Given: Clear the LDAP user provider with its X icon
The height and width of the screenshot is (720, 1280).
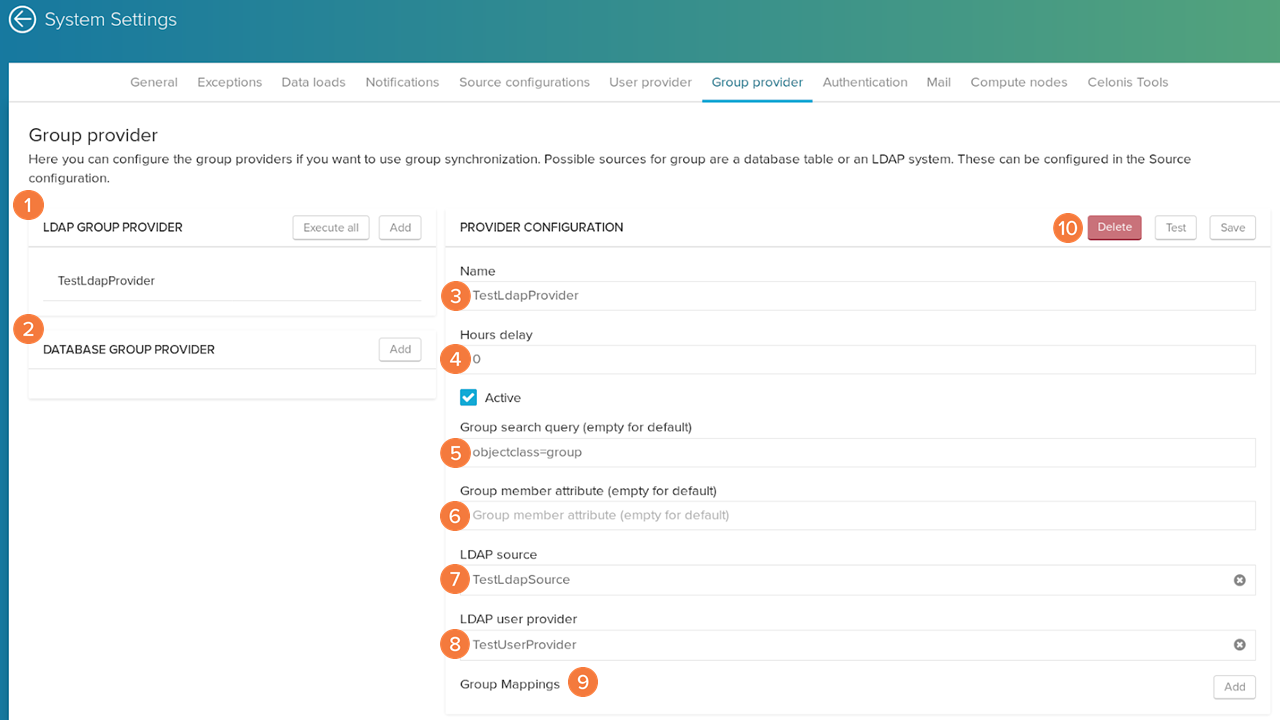Looking at the screenshot, I should tap(1239, 645).
